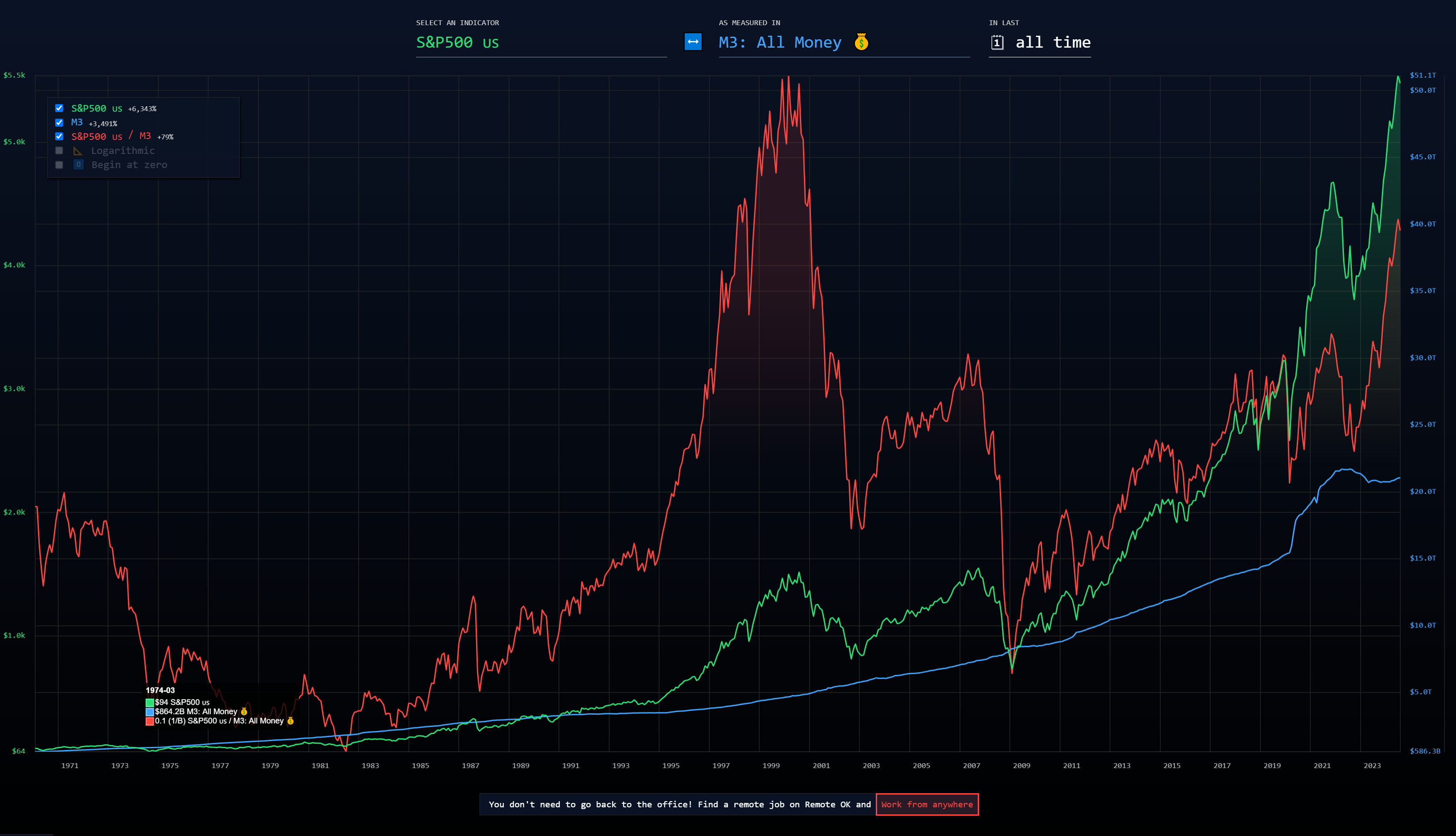Uncheck the S&P500 us series checkbox
Screen dimensions: 1456x836
(59, 108)
